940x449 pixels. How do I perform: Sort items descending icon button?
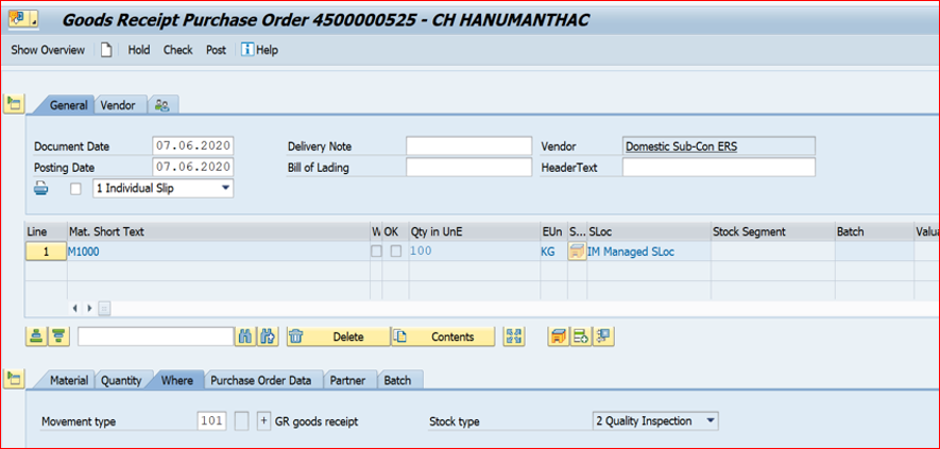pyautogui.click(x=58, y=337)
